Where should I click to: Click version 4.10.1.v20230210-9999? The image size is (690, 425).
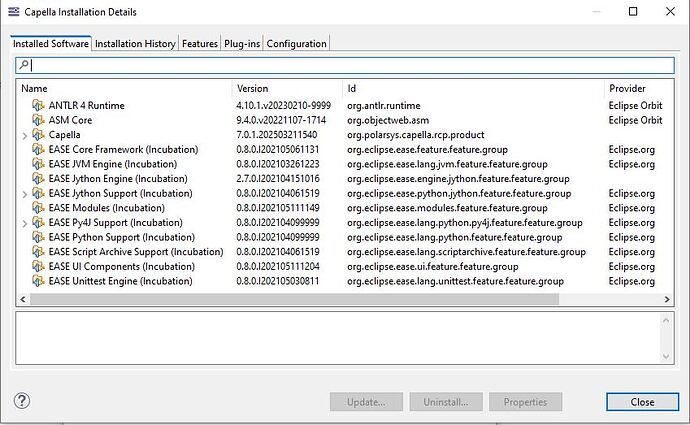[283, 106]
